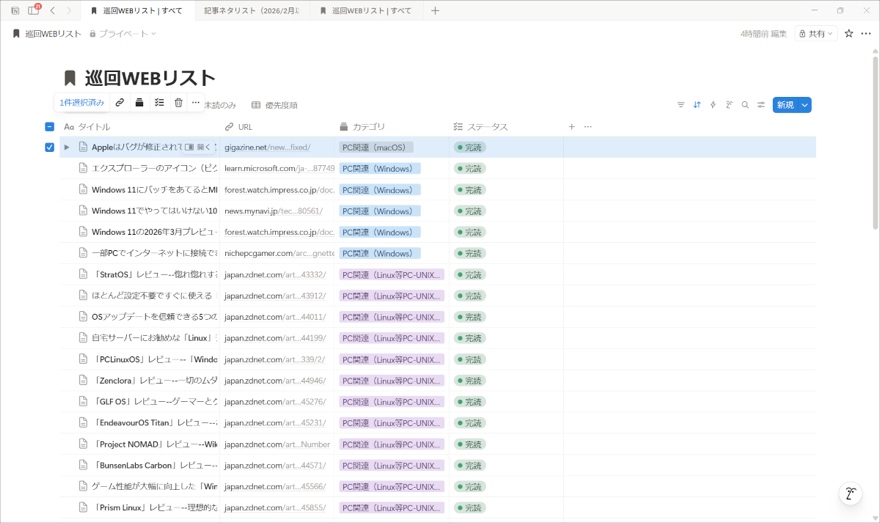Open dropdown arrow next to 新規 button

(805, 105)
